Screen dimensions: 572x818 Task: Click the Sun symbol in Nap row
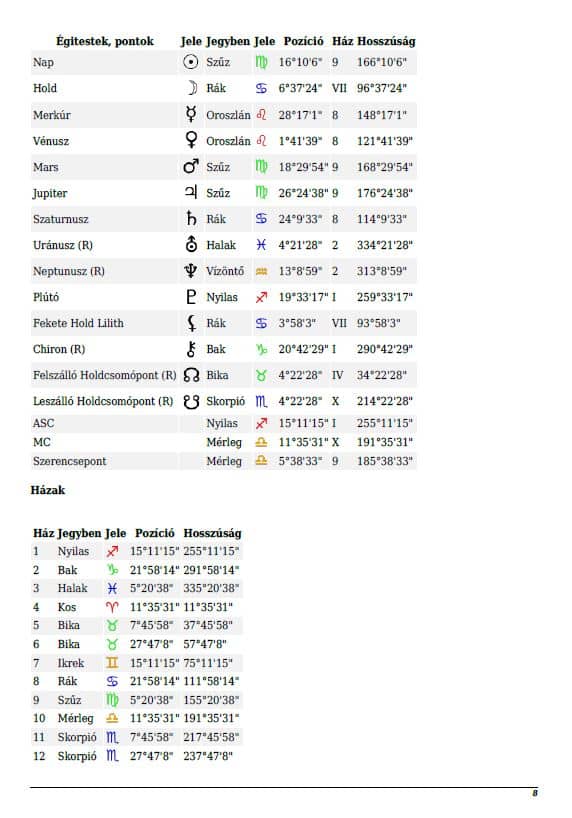click(190, 62)
